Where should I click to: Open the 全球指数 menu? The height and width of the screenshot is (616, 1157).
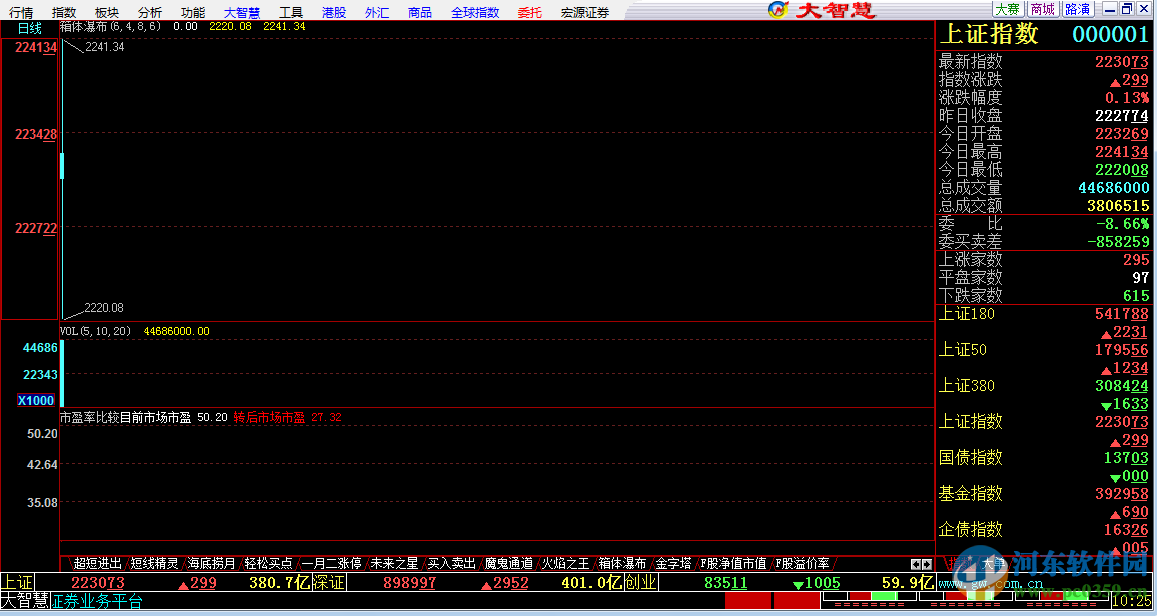pos(475,12)
